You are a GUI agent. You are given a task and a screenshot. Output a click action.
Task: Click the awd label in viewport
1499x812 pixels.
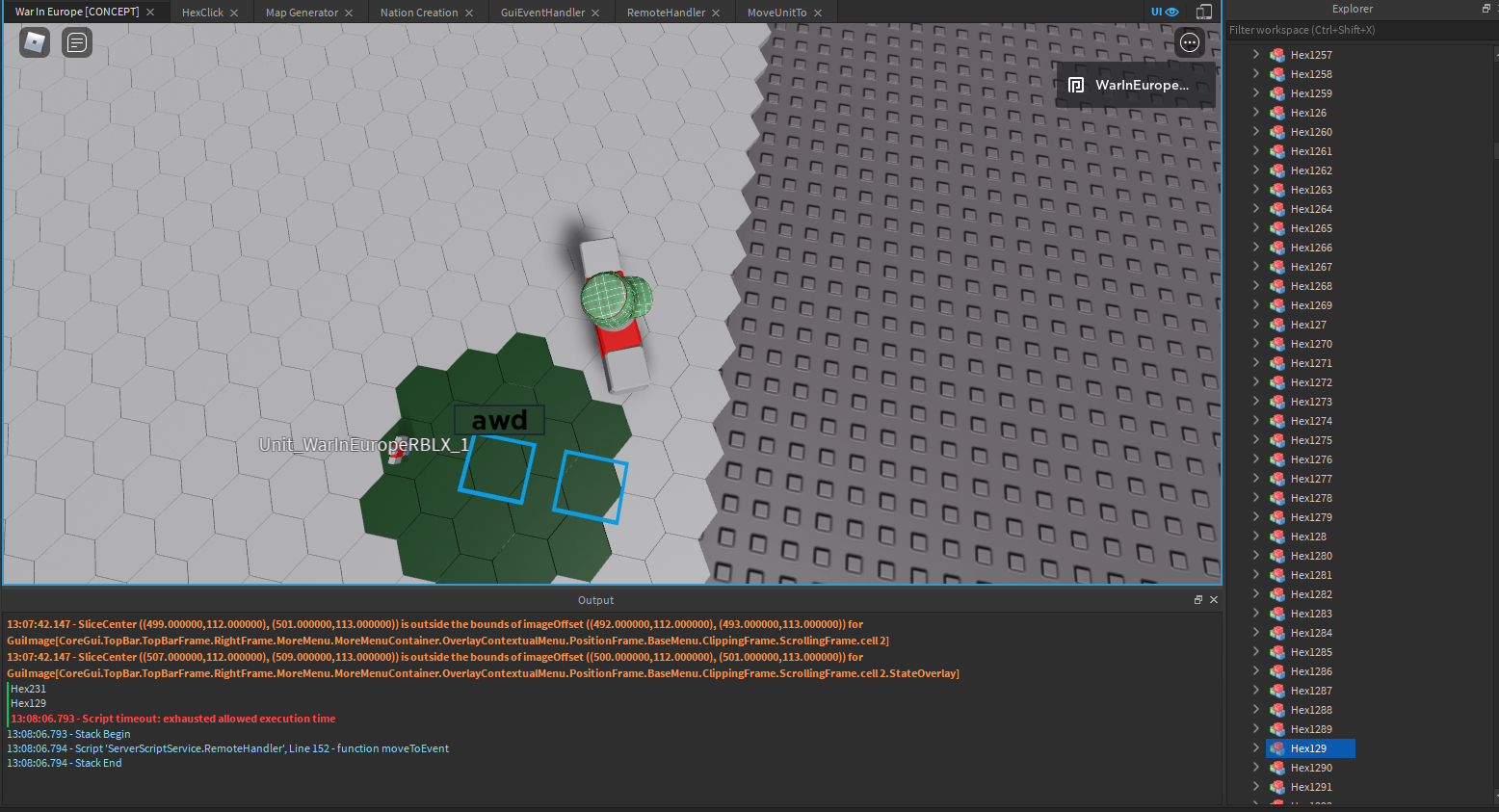pos(499,420)
